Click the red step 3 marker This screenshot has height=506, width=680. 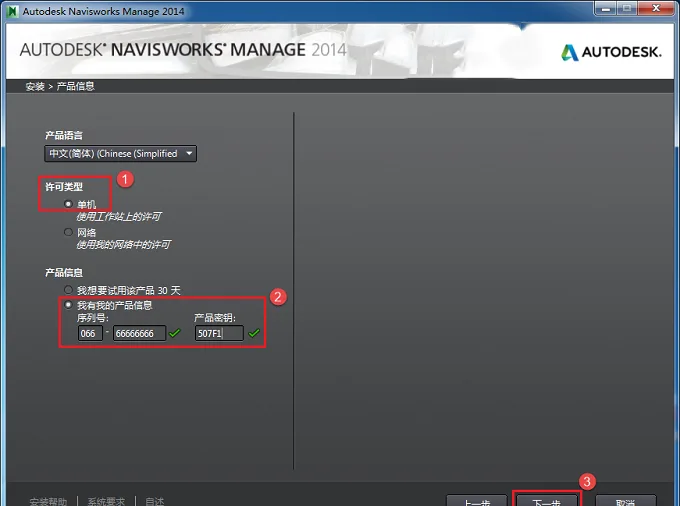pos(587,482)
